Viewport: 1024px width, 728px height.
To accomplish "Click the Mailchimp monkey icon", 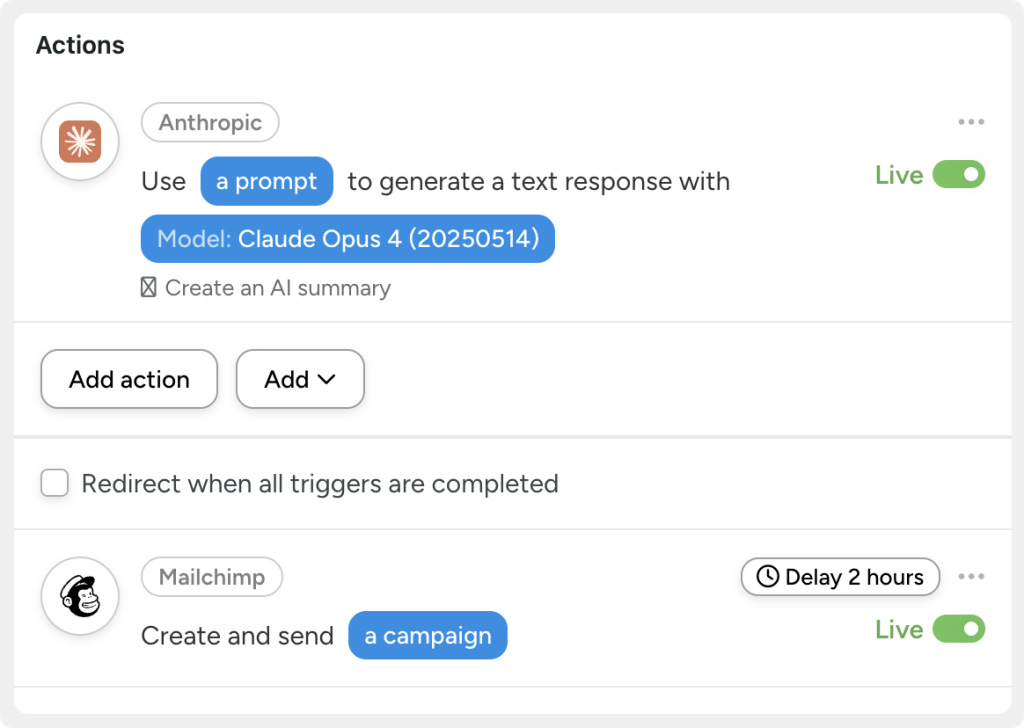I will click(x=80, y=595).
